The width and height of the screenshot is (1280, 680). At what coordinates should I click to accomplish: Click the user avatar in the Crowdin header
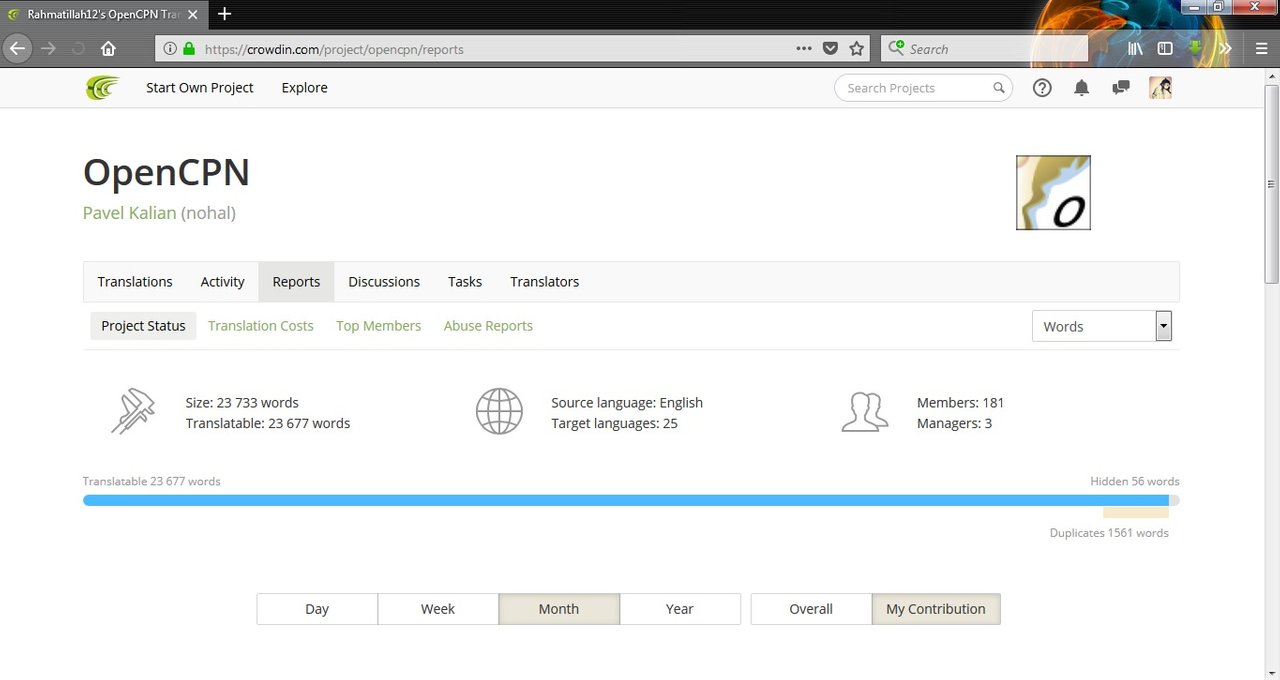(x=1160, y=88)
